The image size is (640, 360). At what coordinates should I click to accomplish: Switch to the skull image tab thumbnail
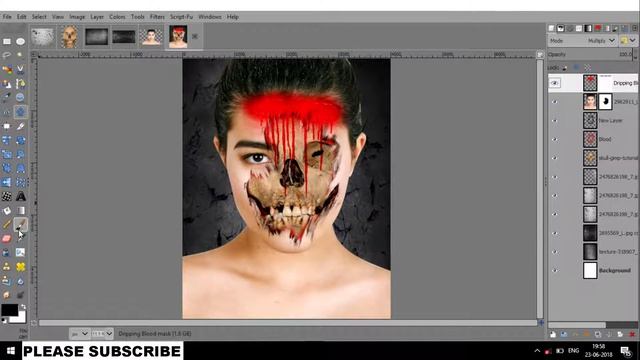(x=69, y=37)
